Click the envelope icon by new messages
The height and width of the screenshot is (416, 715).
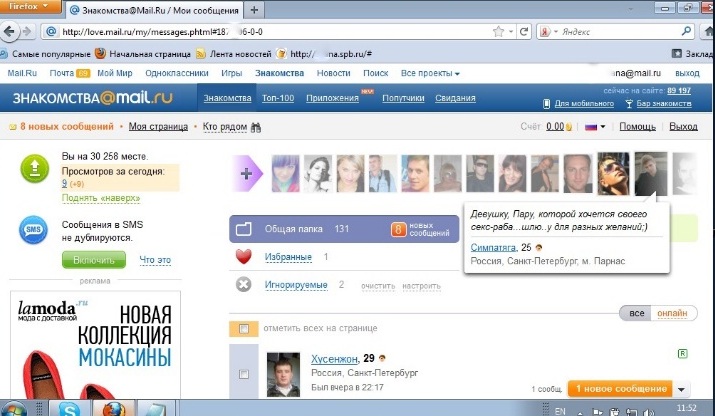(x=13, y=127)
